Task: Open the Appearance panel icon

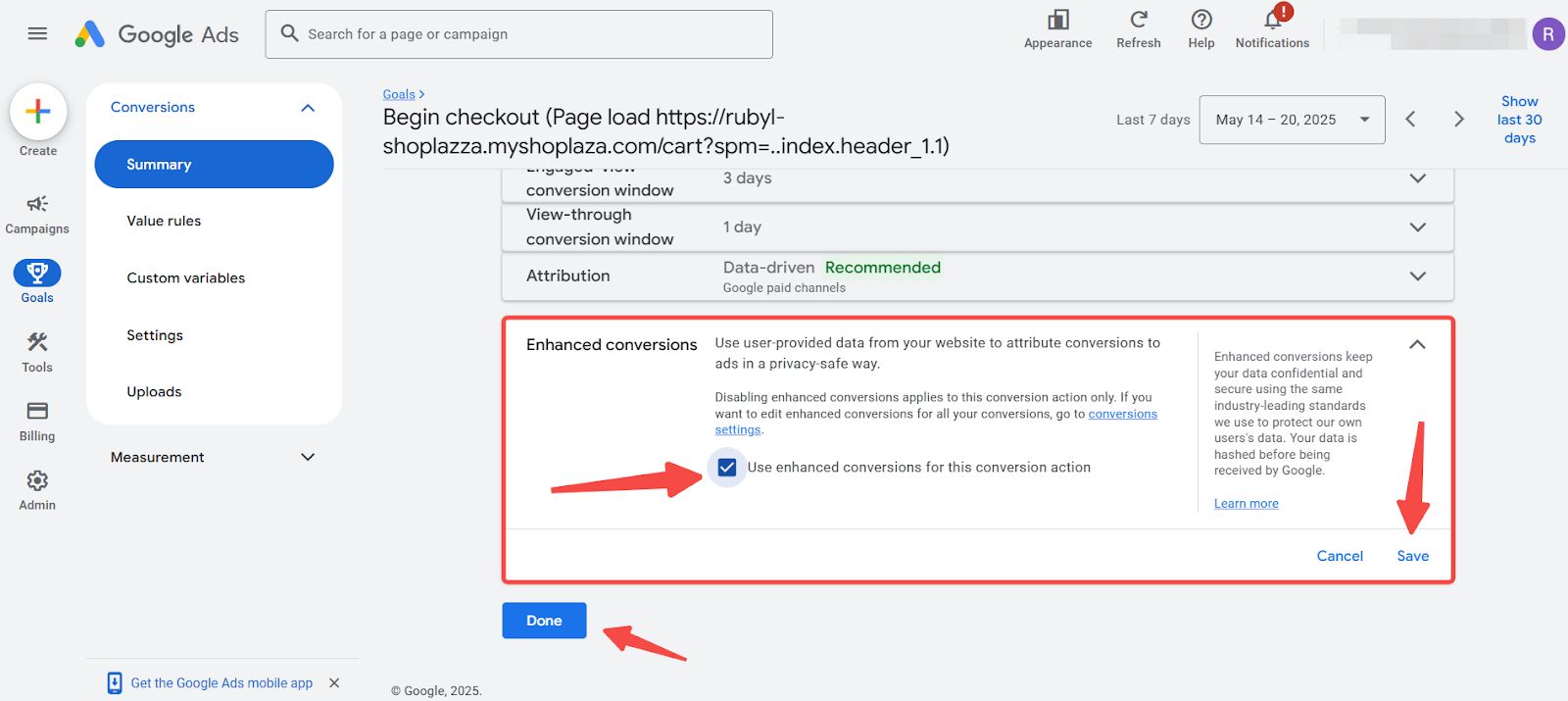Action: tap(1057, 20)
